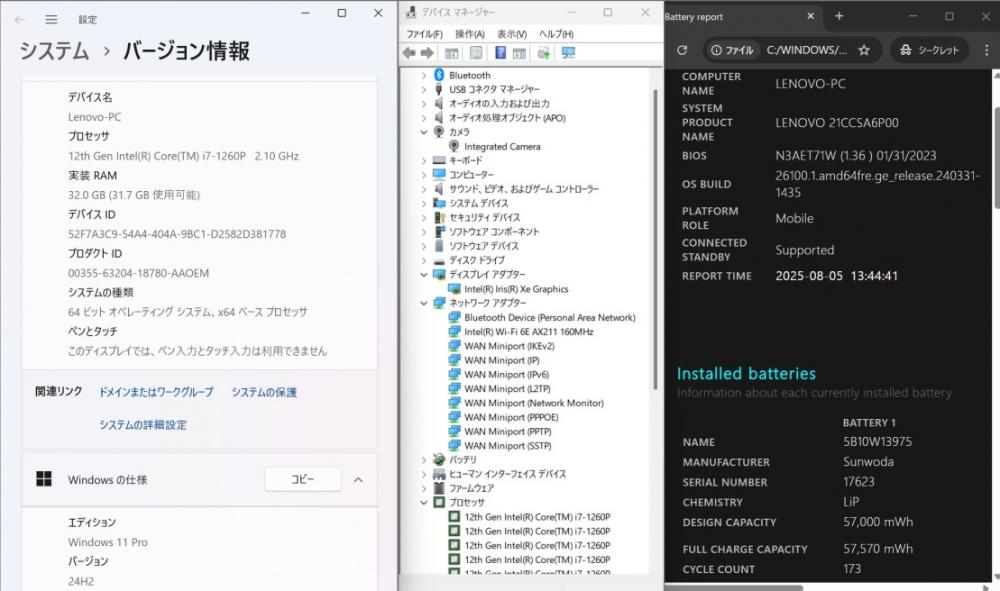Collapse Windows の仕様 section chevron
The width and height of the screenshot is (1000, 591).
(358, 479)
